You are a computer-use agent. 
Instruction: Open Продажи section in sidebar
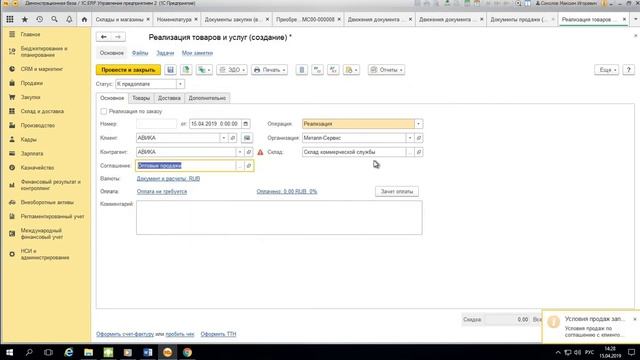(x=32, y=83)
